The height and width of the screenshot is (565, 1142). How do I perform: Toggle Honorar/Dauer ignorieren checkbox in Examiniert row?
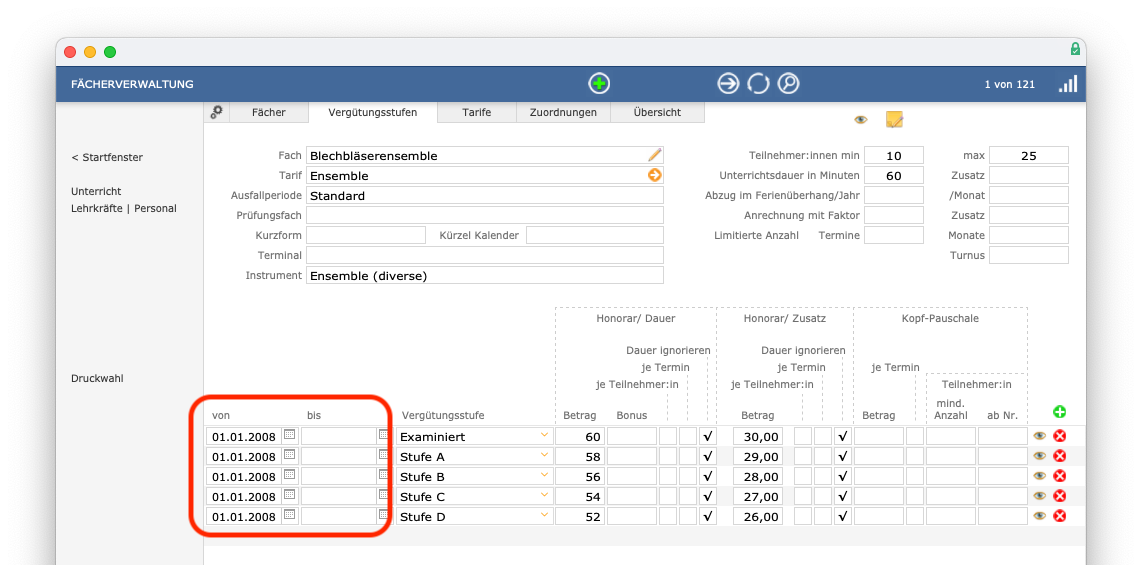[707, 437]
